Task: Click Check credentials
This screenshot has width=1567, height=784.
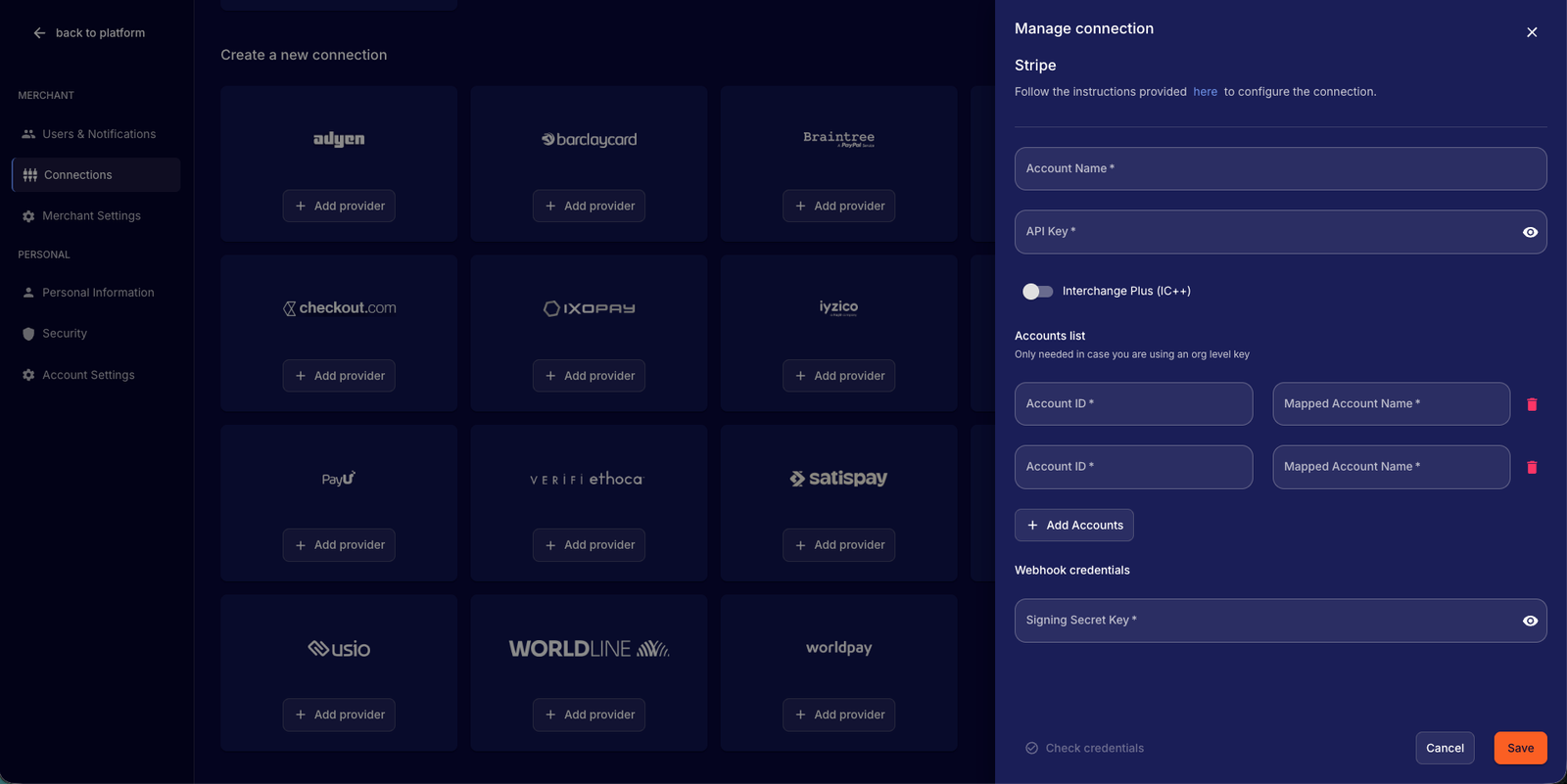Action: click(1084, 749)
